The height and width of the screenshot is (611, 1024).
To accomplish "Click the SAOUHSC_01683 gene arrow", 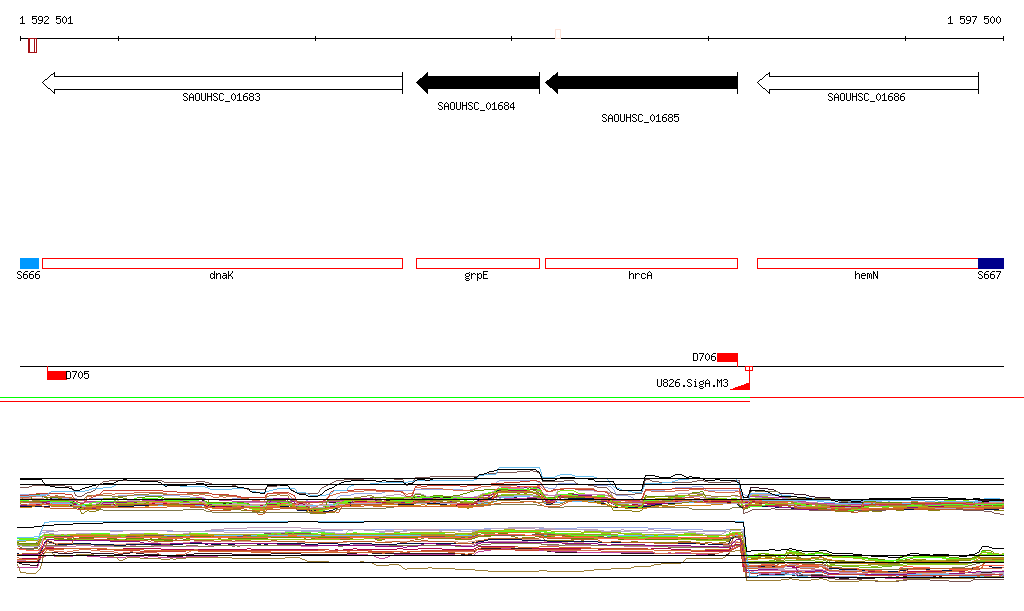I will [222, 83].
